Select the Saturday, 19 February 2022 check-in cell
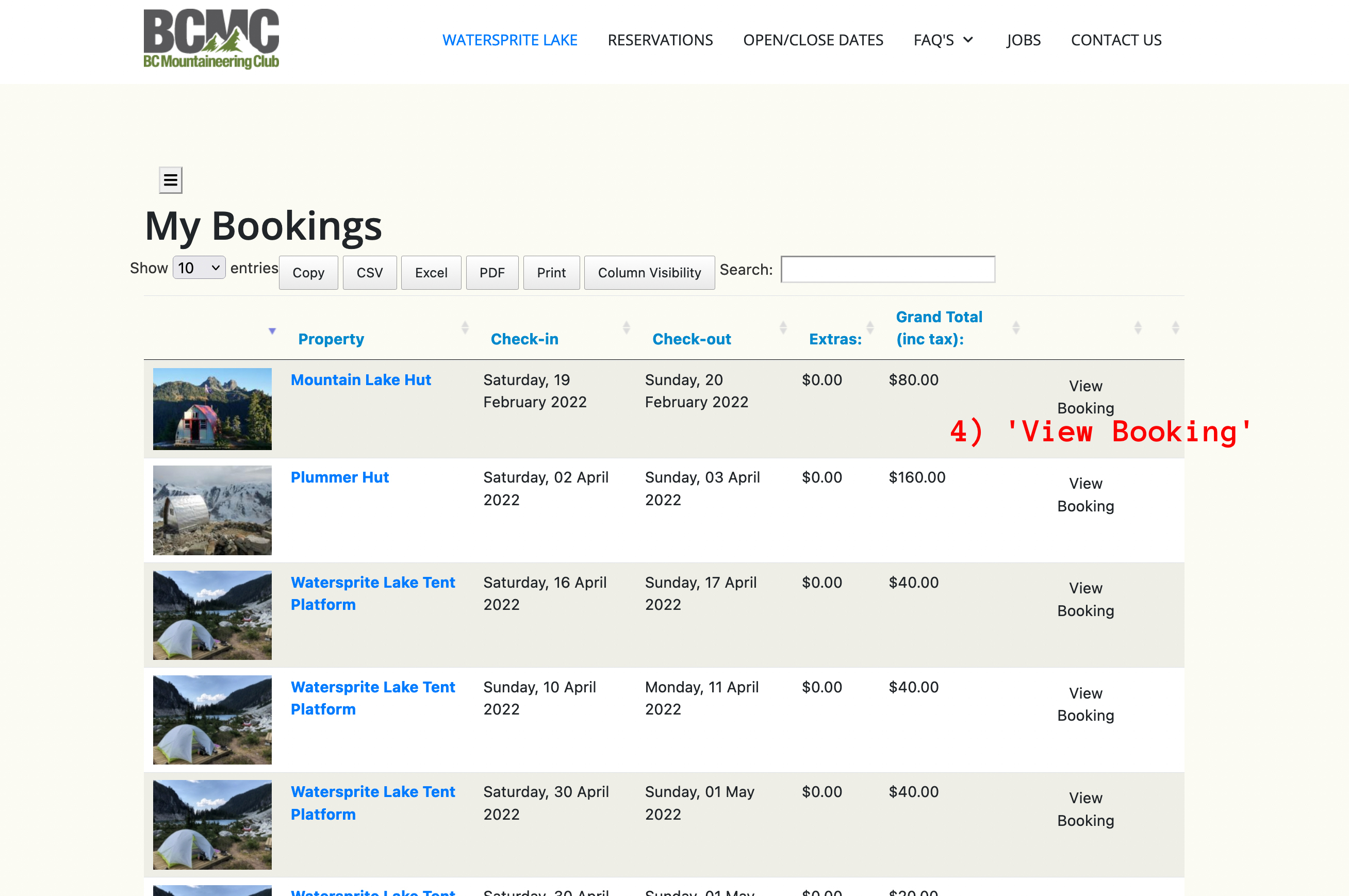 point(535,391)
